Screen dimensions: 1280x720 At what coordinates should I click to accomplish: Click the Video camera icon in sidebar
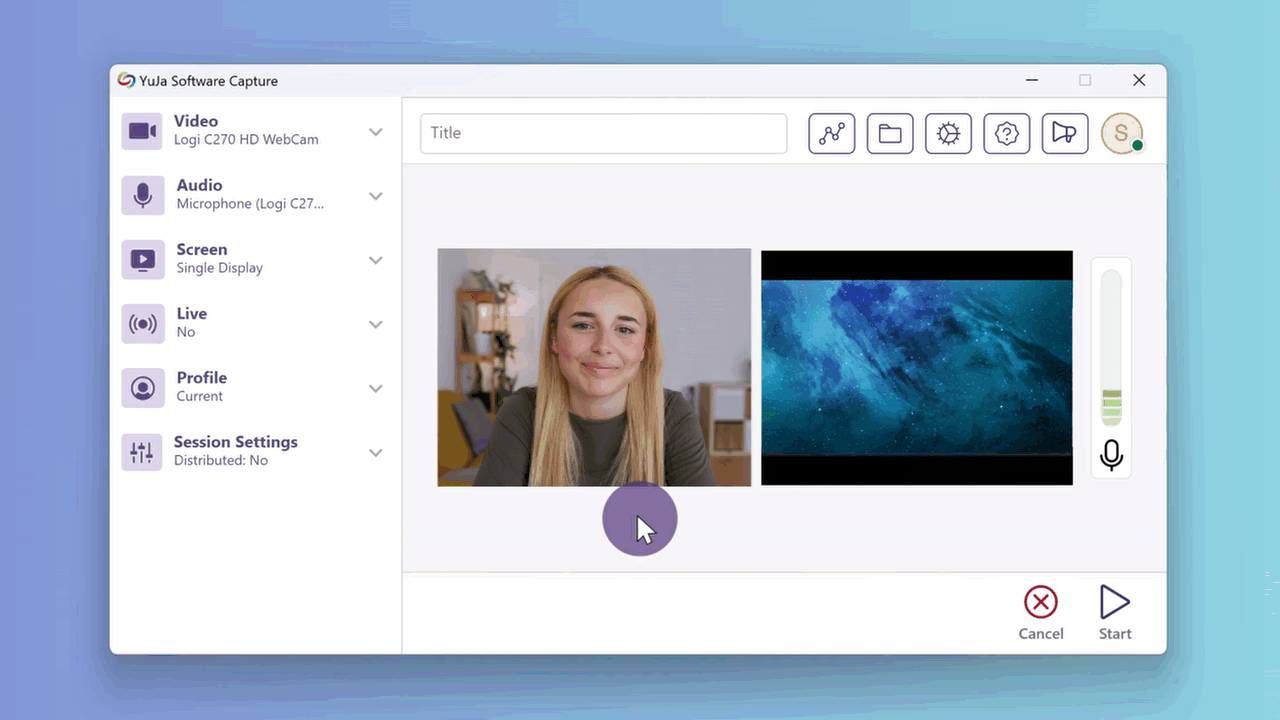click(142, 131)
